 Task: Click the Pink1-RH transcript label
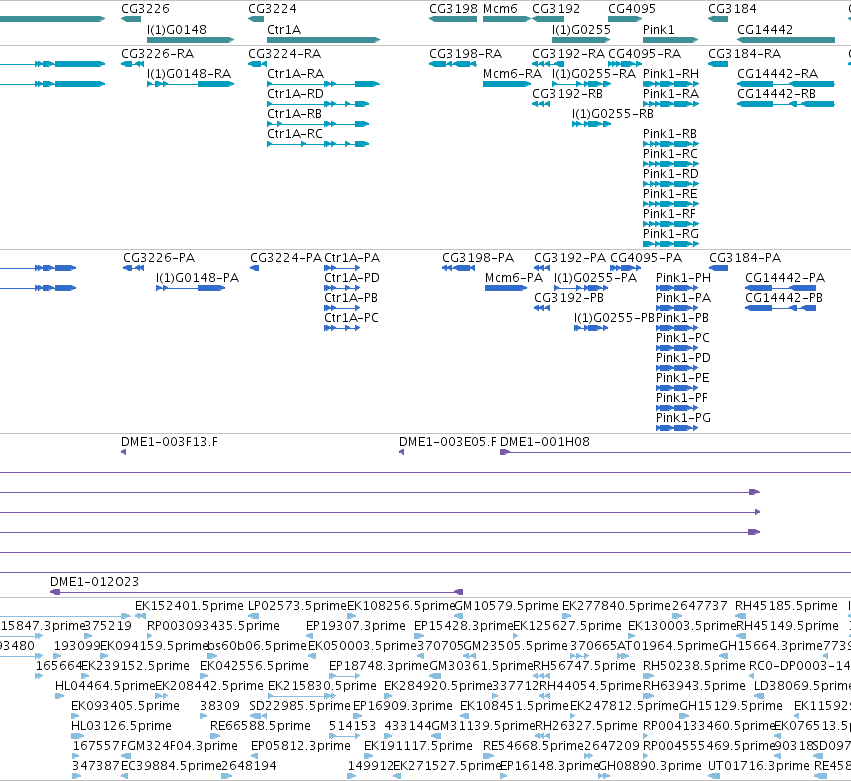(x=671, y=74)
